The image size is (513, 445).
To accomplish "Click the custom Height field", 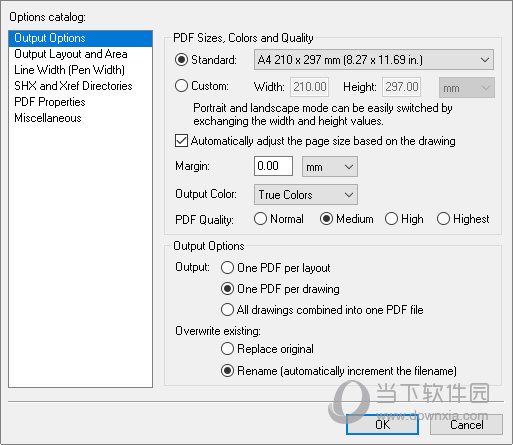I will pyautogui.click(x=401, y=87).
